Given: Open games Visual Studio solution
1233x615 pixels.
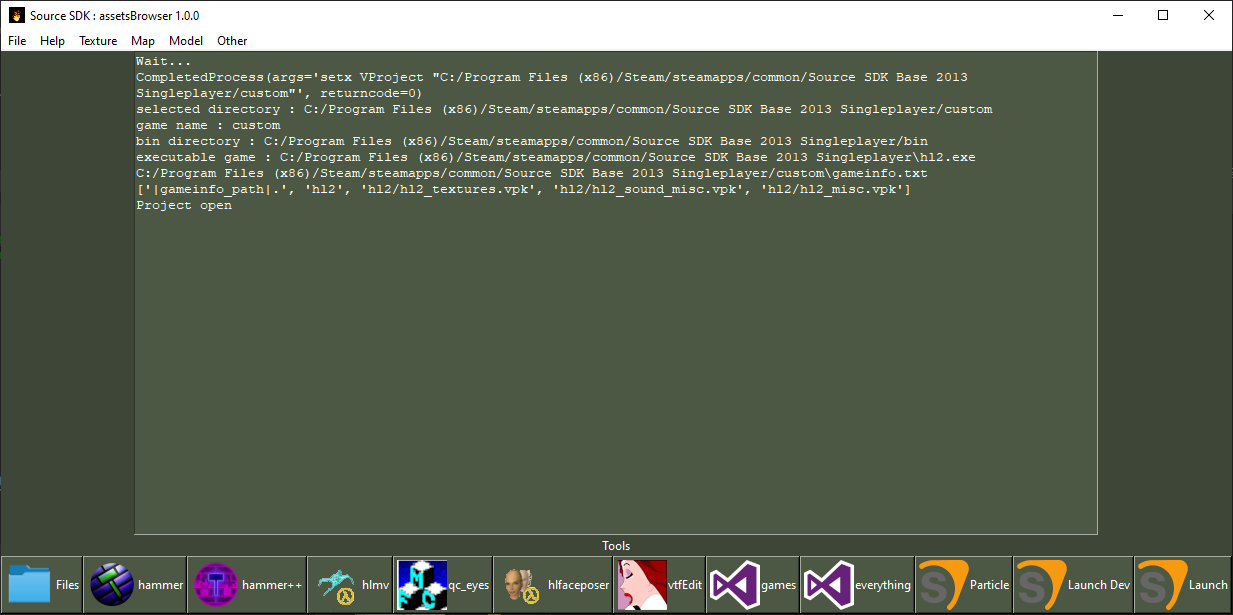Looking at the screenshot, I should 753,585.
